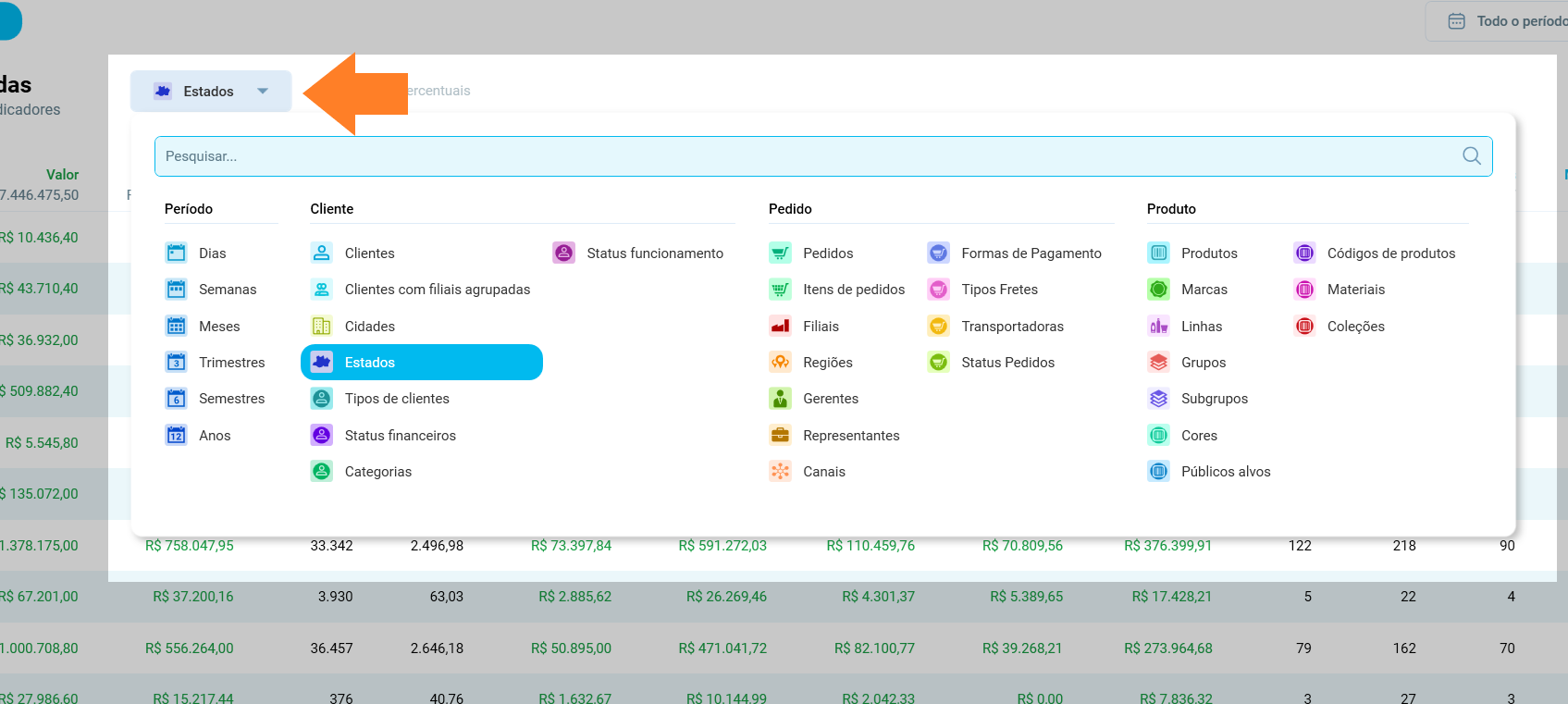Click the R$ 37.200,16 cell
This screenshot has width=1568, height=704.
point(193,596)
